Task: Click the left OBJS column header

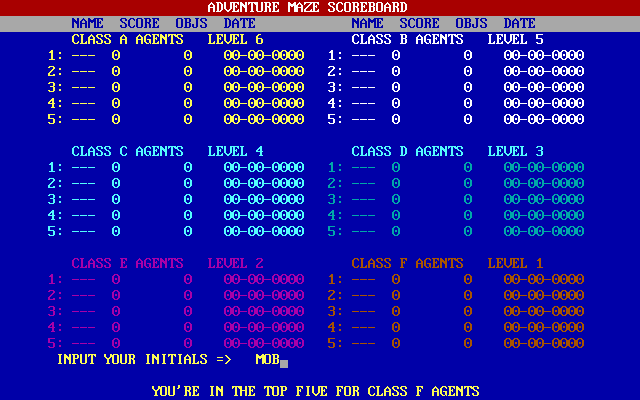Action: [x=191, y=23]
